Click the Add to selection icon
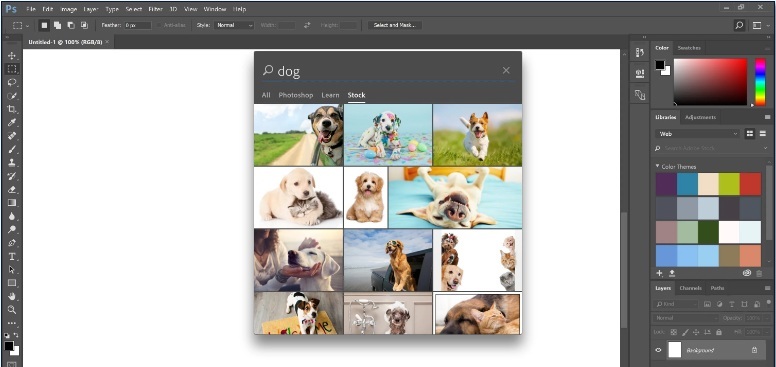776x367 pixels. pyautogui.click(x=57, y=25)
